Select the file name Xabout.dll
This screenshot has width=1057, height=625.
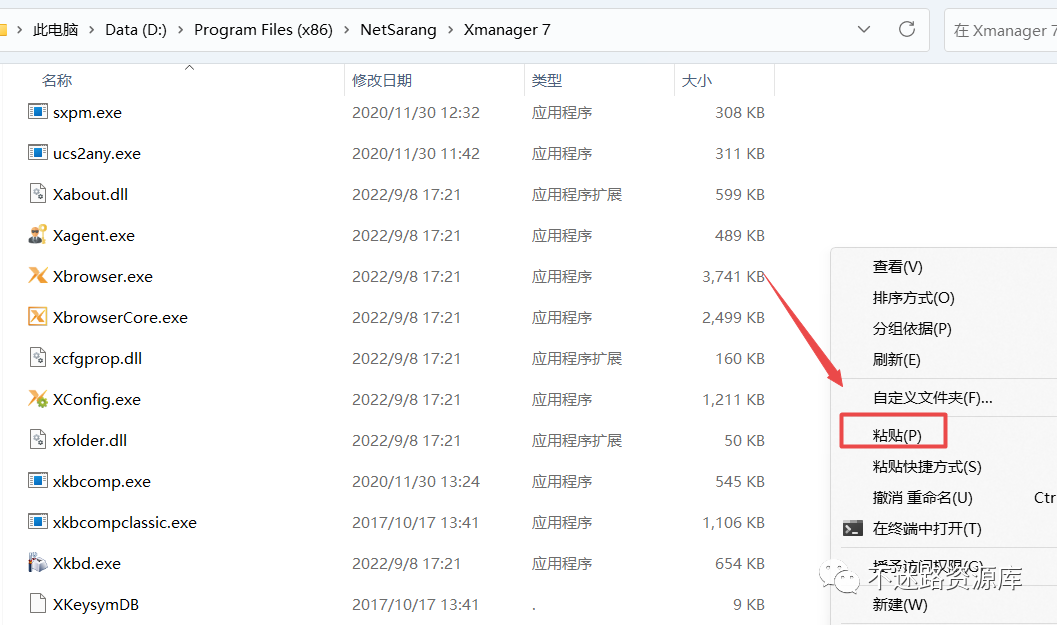pos(90,195)
